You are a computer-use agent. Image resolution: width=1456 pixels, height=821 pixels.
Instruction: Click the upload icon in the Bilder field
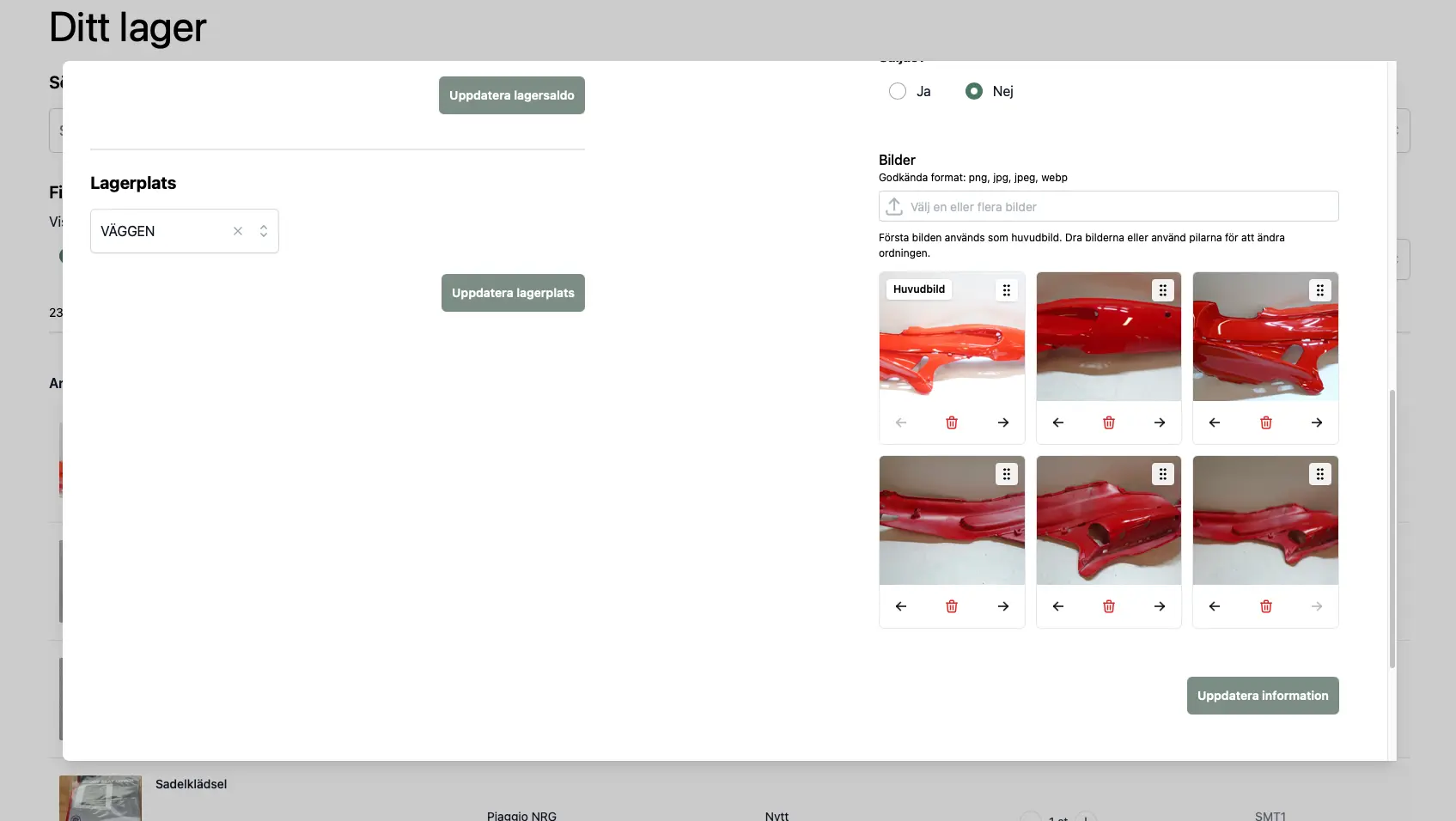pyautogui.click(x=894, y=206)
